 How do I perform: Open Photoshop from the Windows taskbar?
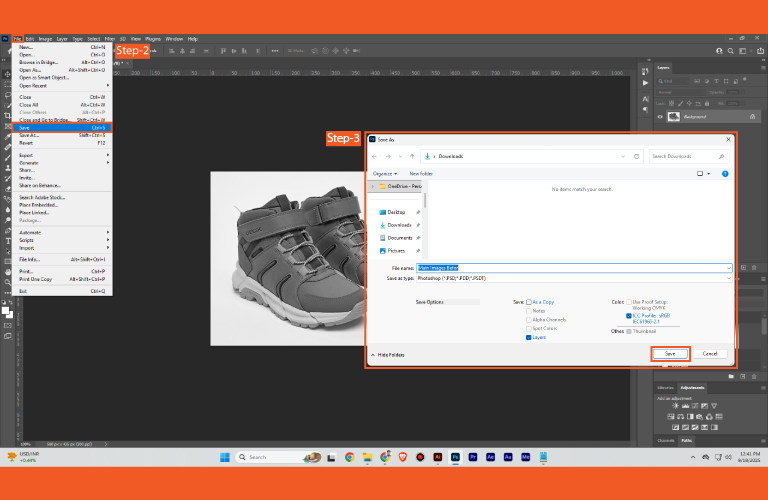[x=455, y=457]
